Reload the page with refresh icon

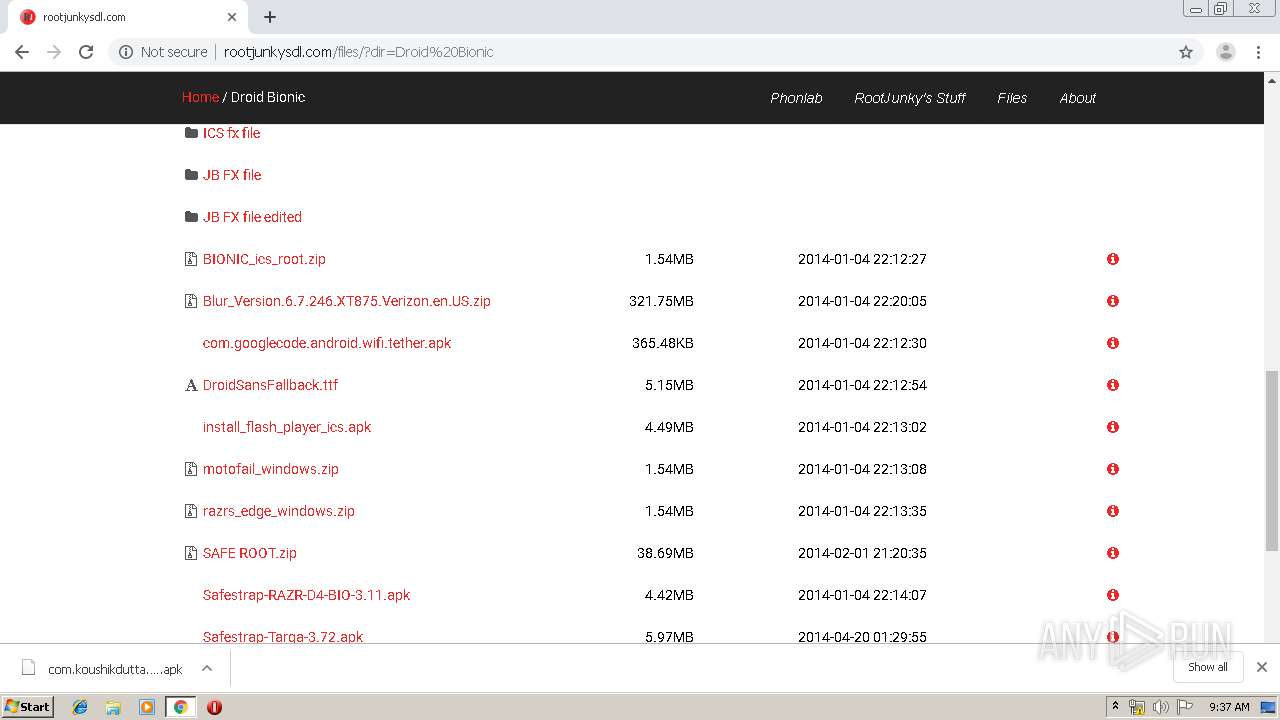(x=86, y=52)
